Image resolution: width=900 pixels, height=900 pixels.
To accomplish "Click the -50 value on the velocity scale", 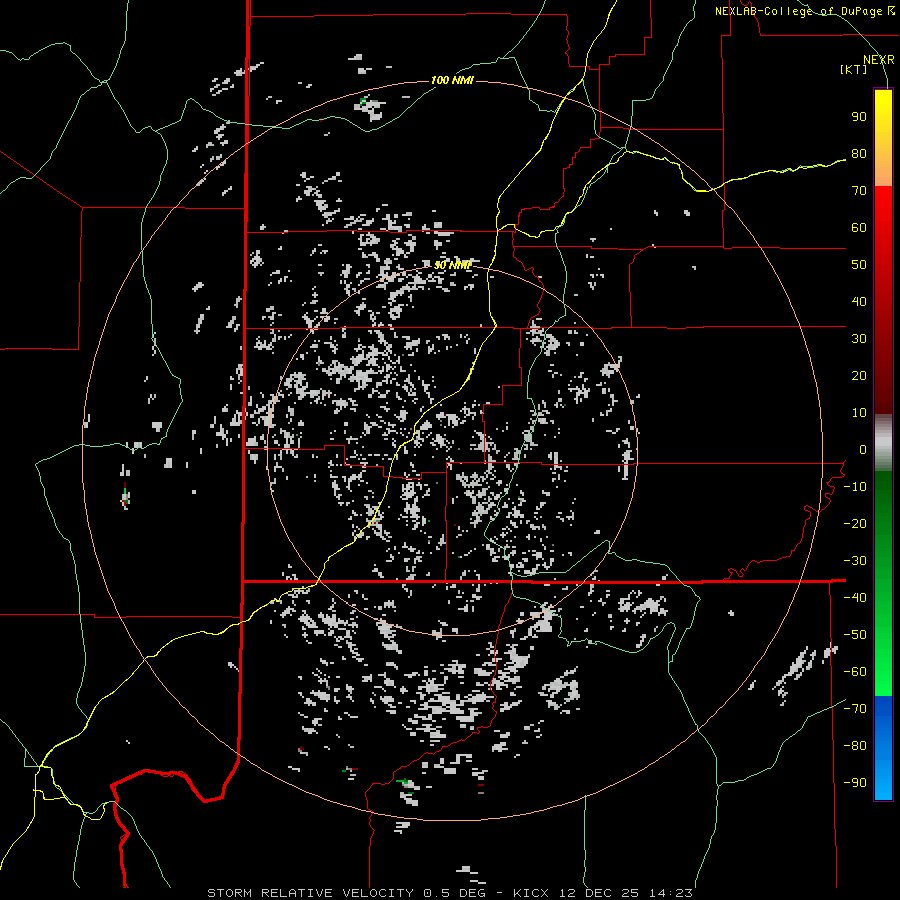I will (x=855, y=635).
